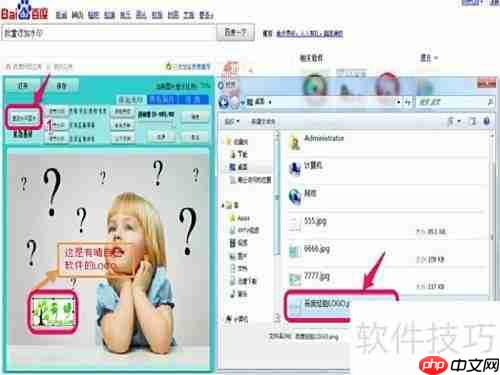Screen dimensions: 500x375
Task: Go back in the file open dialog
Action: click(x=224, y=102)
